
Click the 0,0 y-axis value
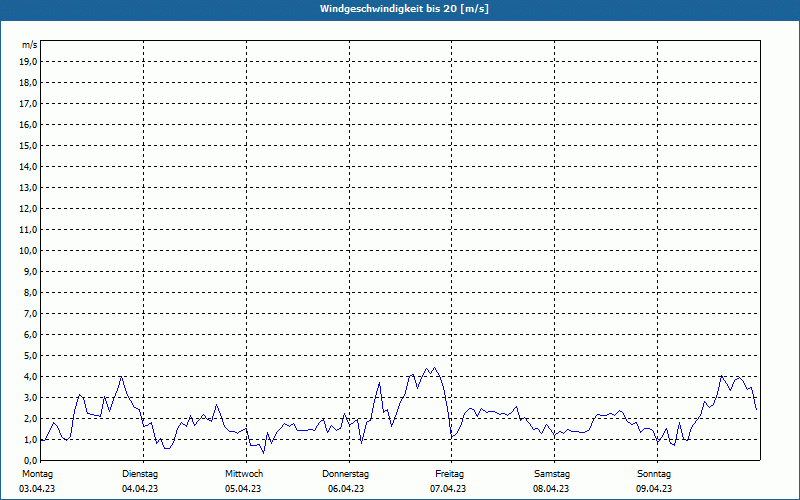pos(30,460)
